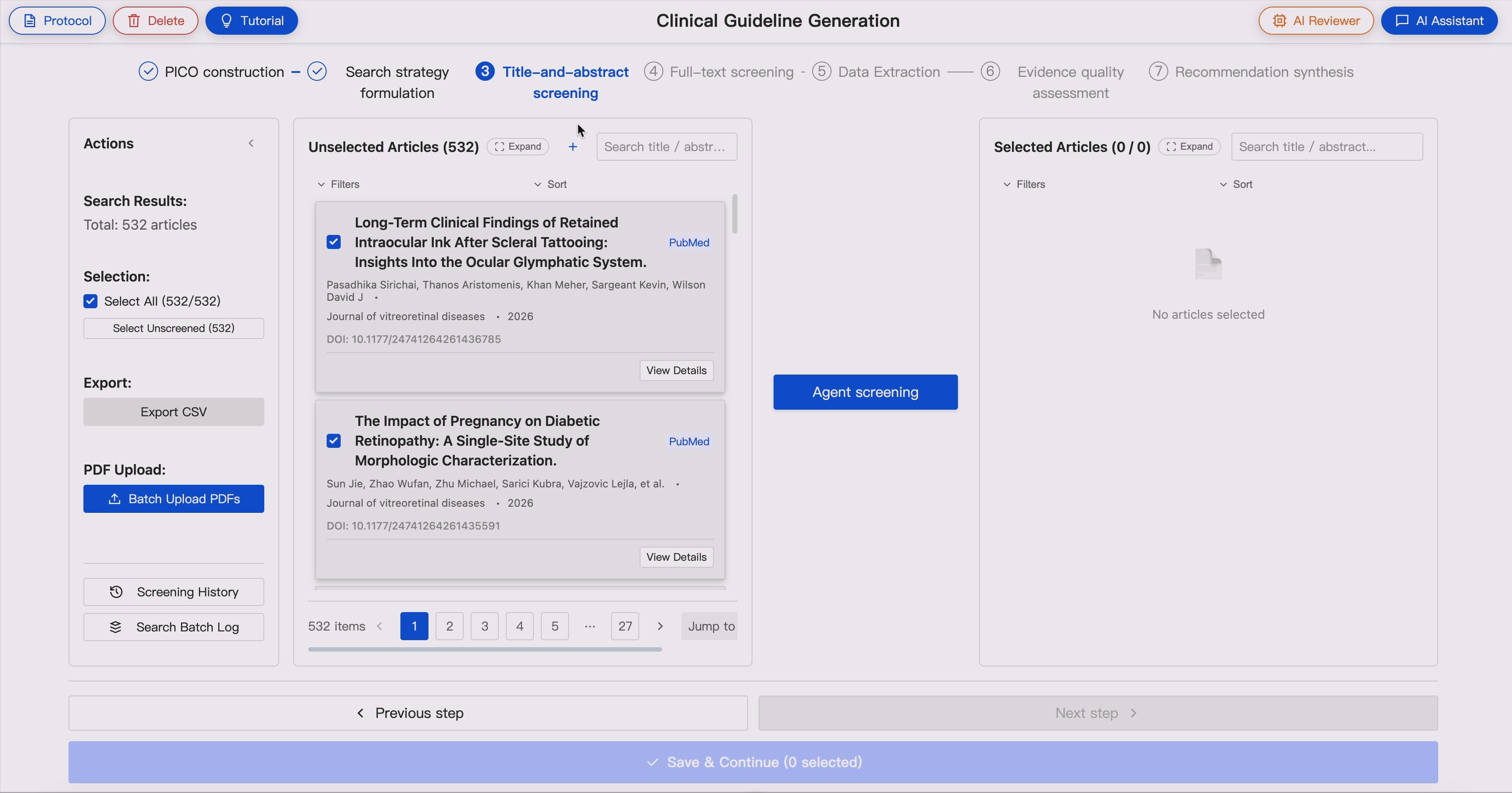Select Evidence quality assessment step

[1053, 82]
